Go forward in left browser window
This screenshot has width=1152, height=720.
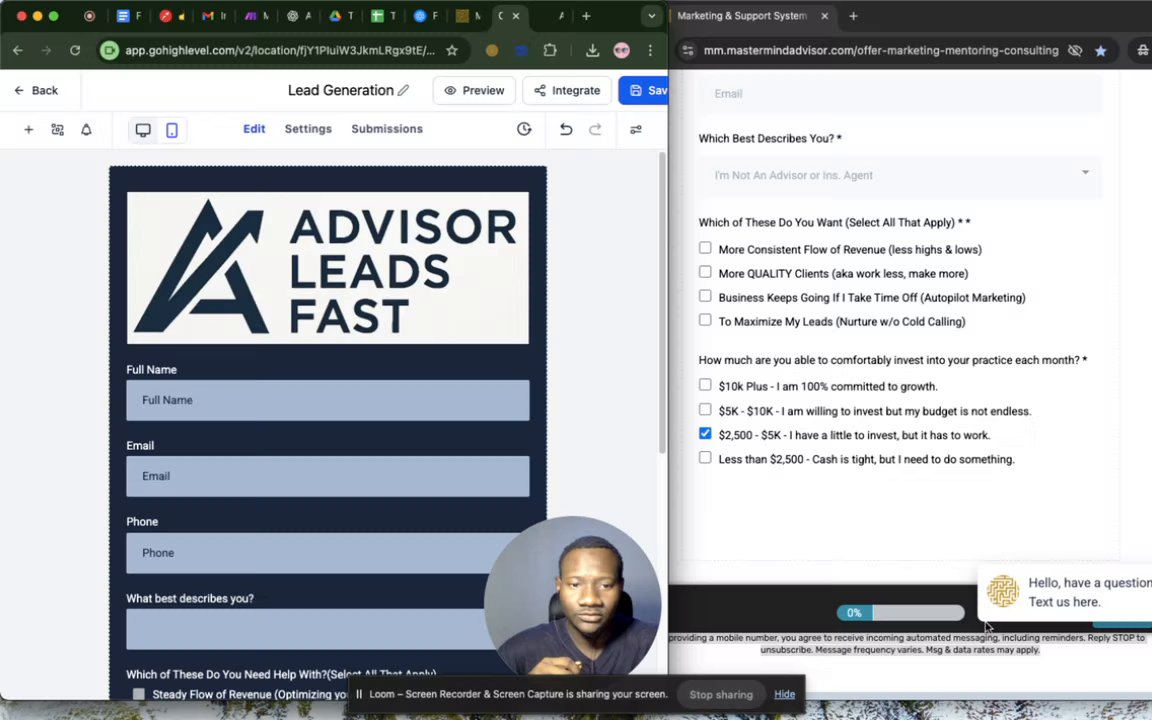click(x=46, y=50)
